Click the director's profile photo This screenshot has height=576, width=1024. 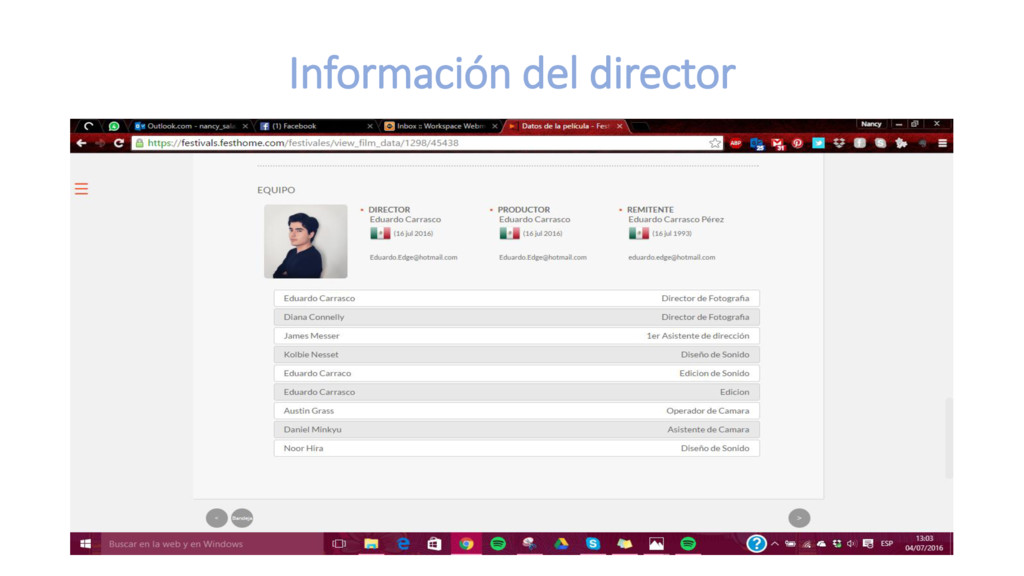tap(305, 241)
